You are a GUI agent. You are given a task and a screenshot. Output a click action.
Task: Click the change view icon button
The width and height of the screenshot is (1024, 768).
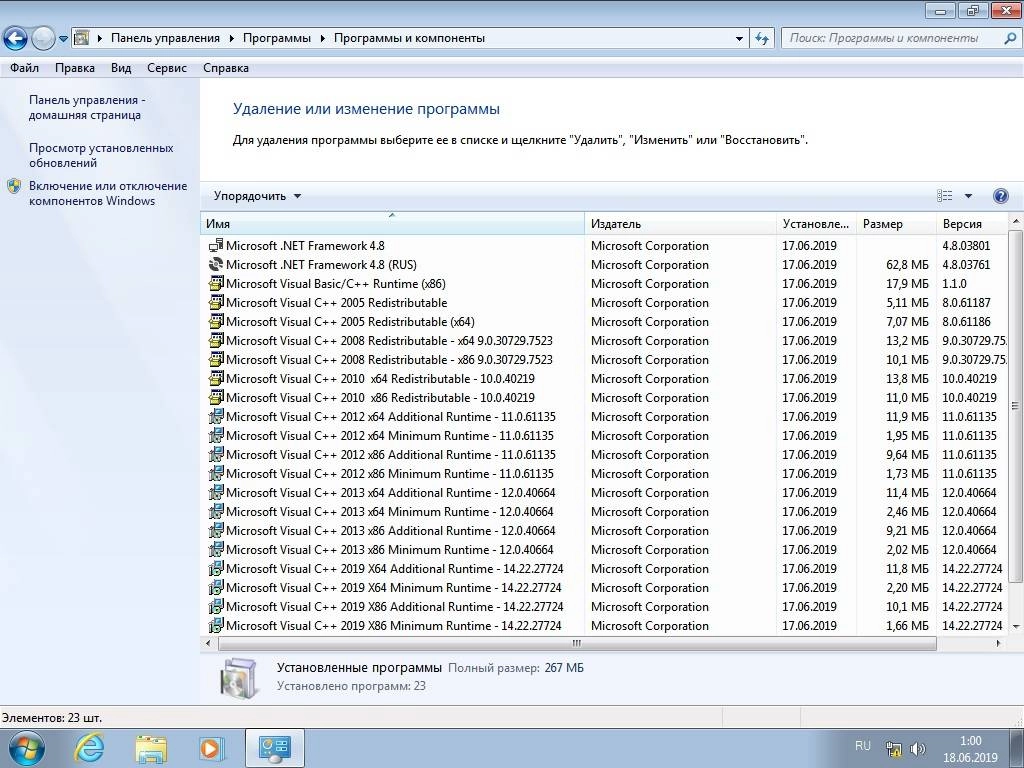tap(944, 195)
